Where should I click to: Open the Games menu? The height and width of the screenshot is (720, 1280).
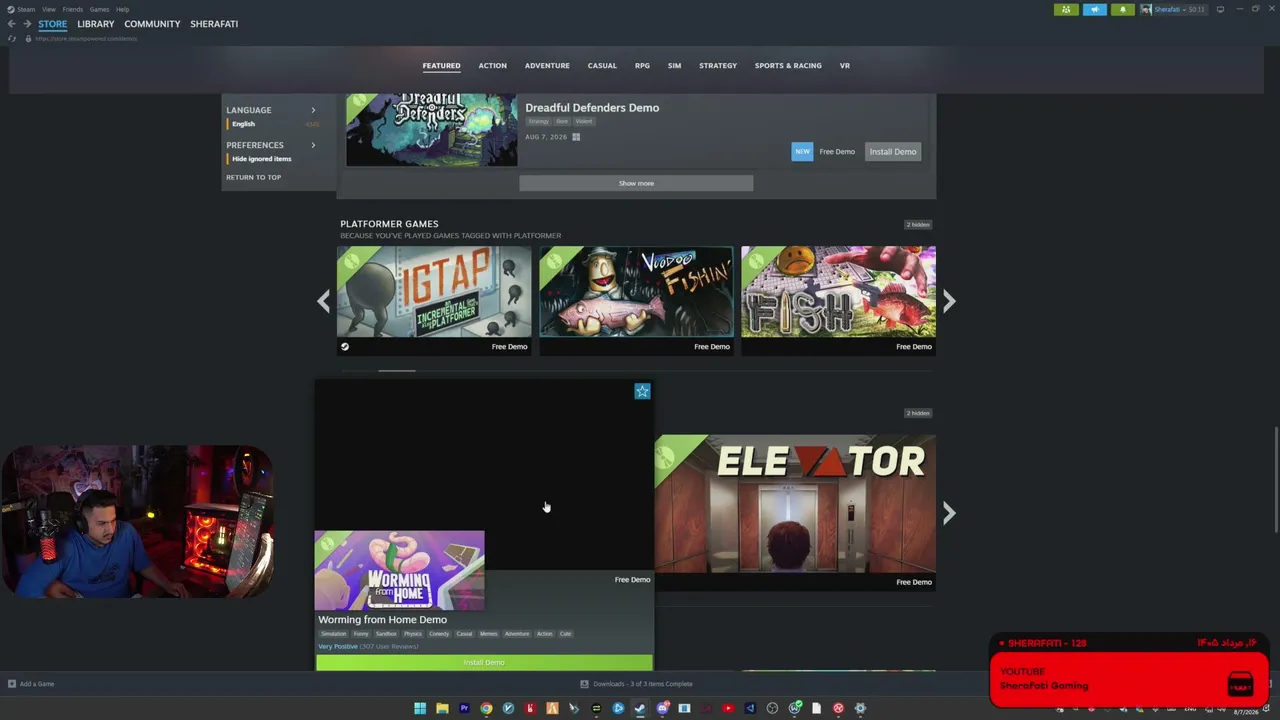99,9
